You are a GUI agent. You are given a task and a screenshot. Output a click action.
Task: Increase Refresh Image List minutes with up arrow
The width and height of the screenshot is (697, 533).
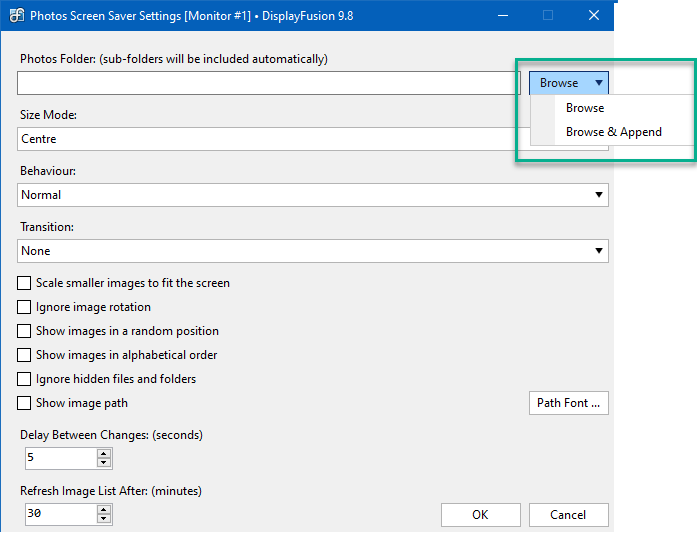coord(104,509)
